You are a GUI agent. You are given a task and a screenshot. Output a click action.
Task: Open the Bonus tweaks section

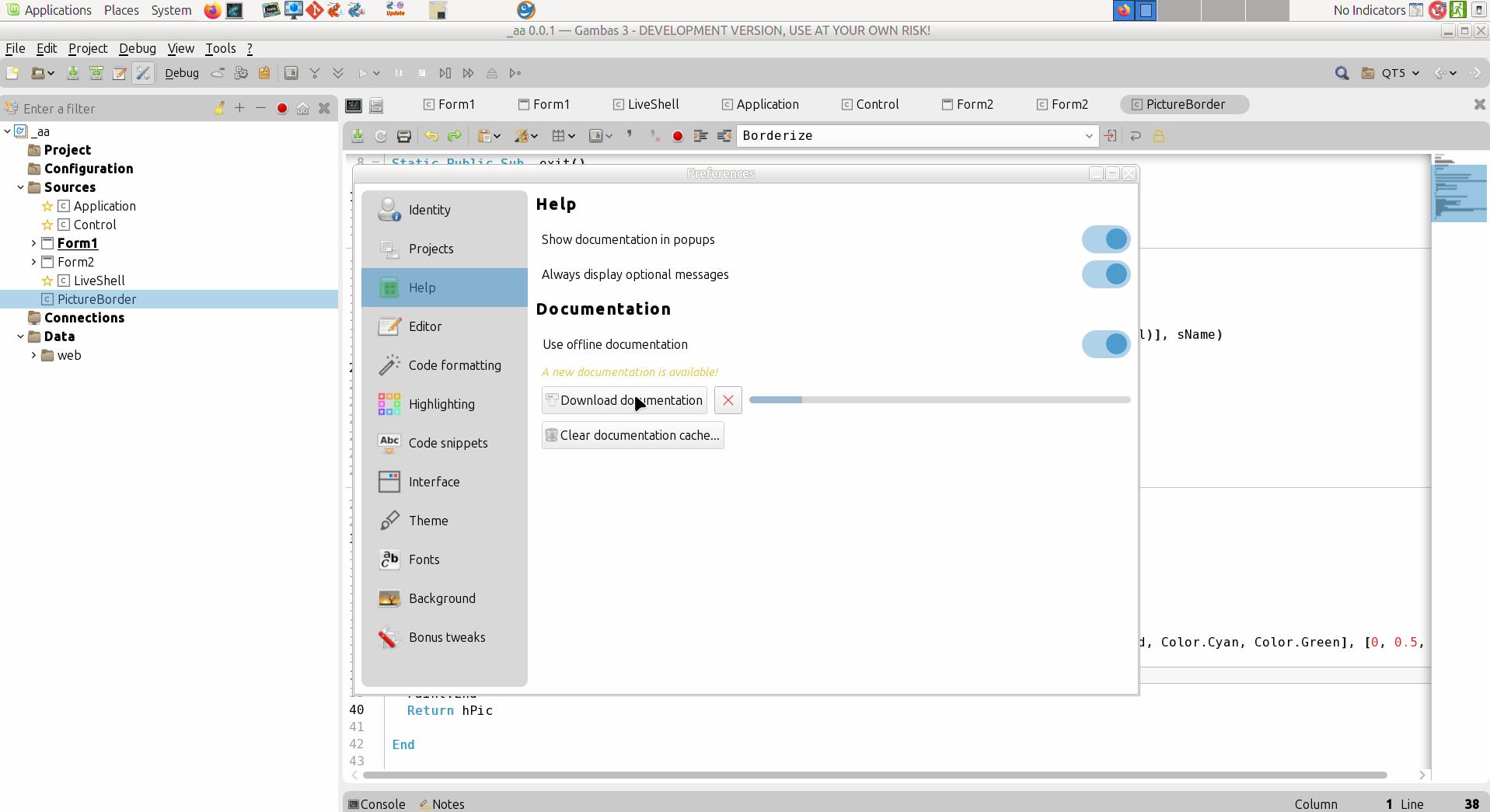[x=446, y=637]
